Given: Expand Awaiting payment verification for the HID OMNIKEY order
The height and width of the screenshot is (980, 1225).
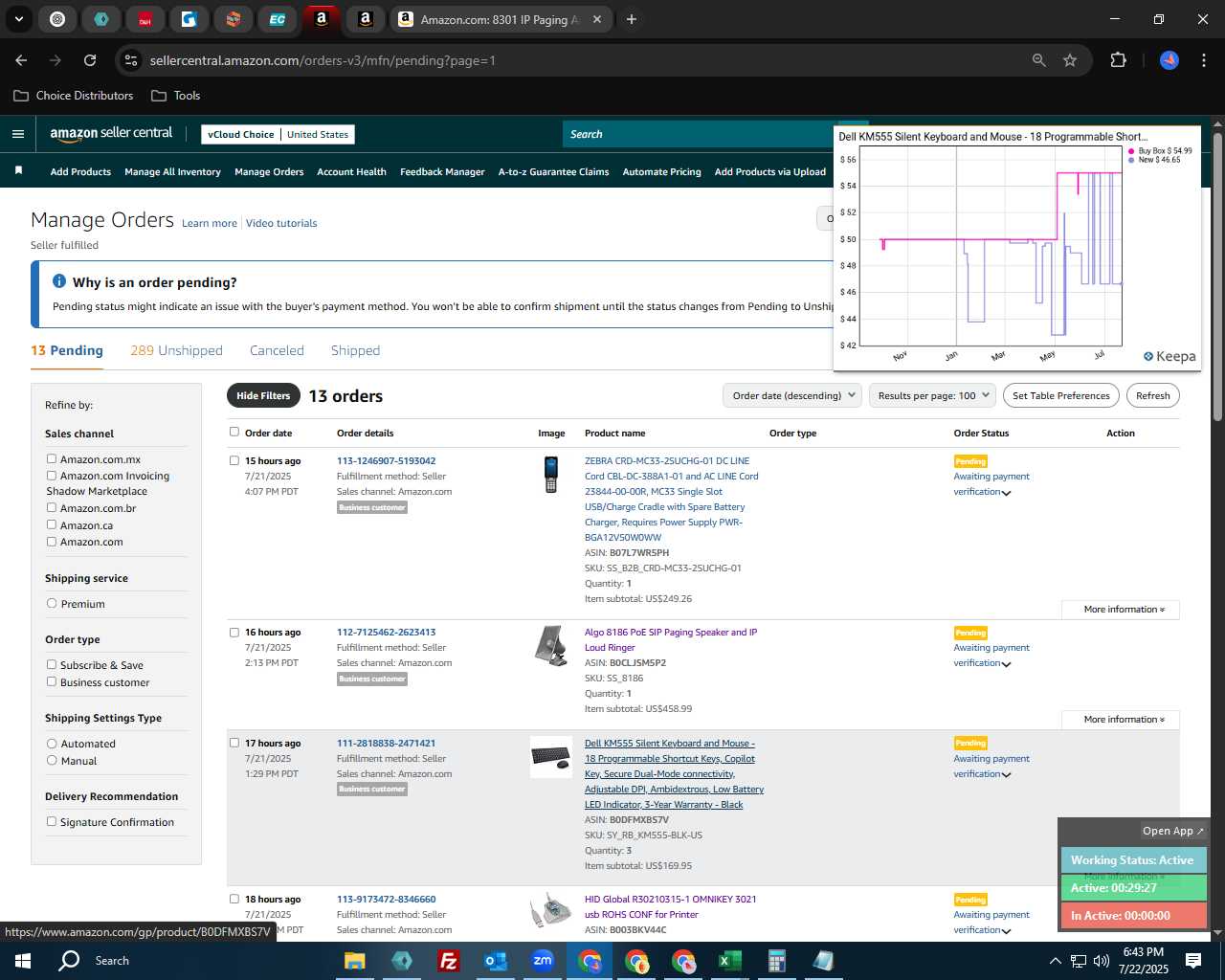Looking at the screenshot, I should click(1006, 931).
